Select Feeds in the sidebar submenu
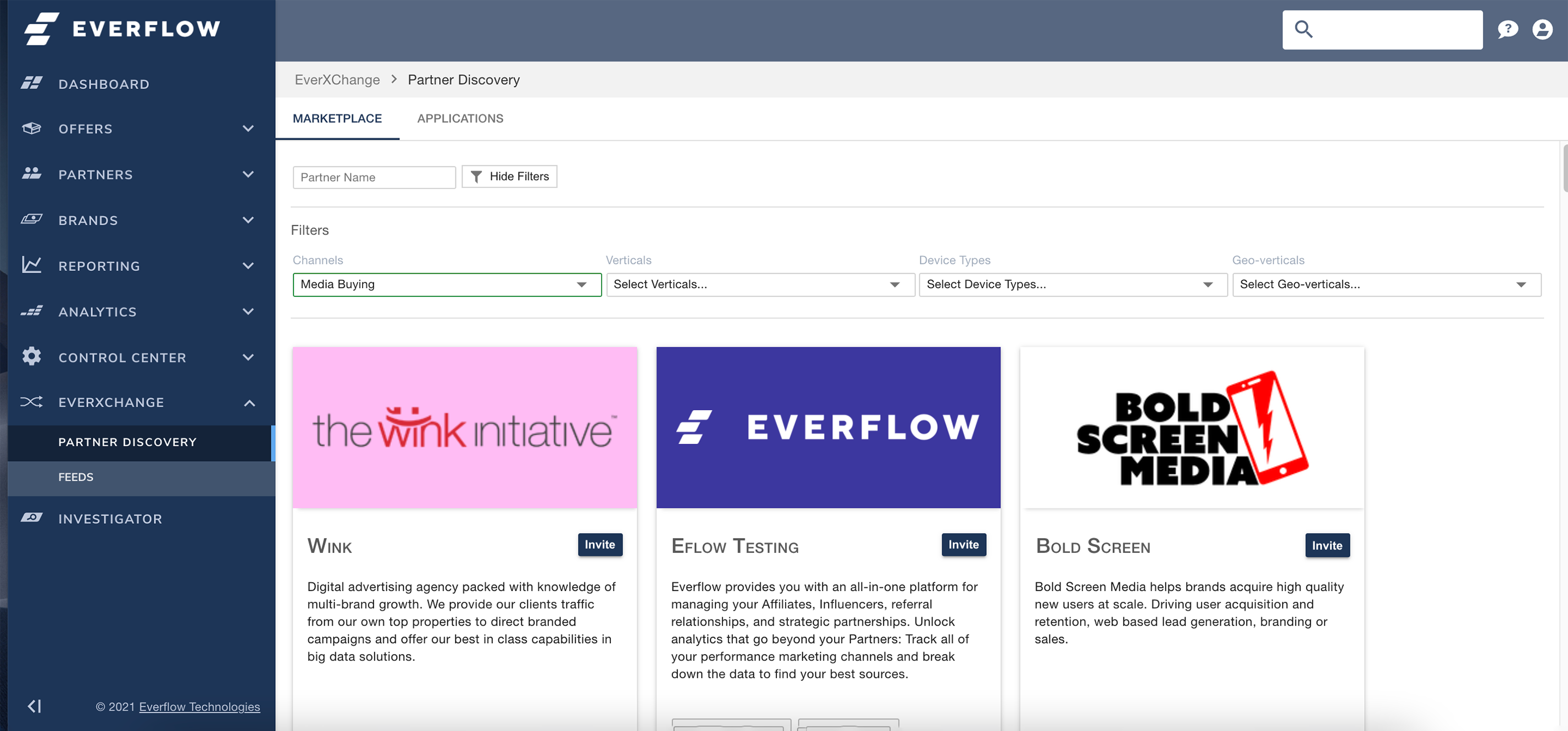This screenshot has width=1568, height=731. (x=76, y=477)
